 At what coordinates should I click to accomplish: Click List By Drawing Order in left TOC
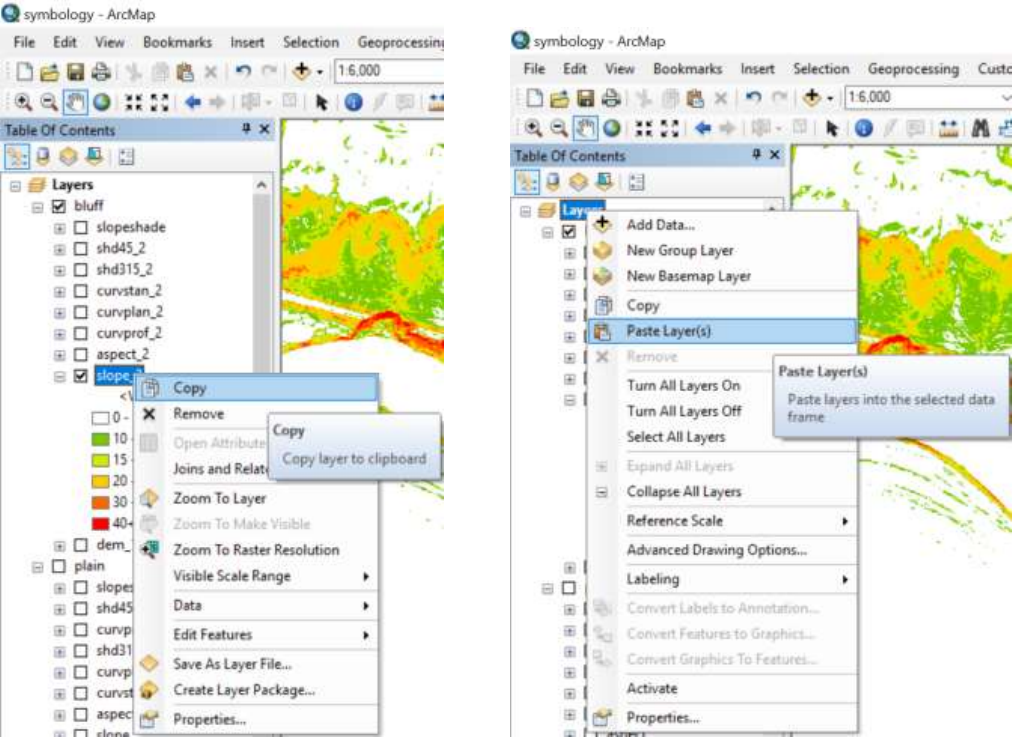(17, 157)
